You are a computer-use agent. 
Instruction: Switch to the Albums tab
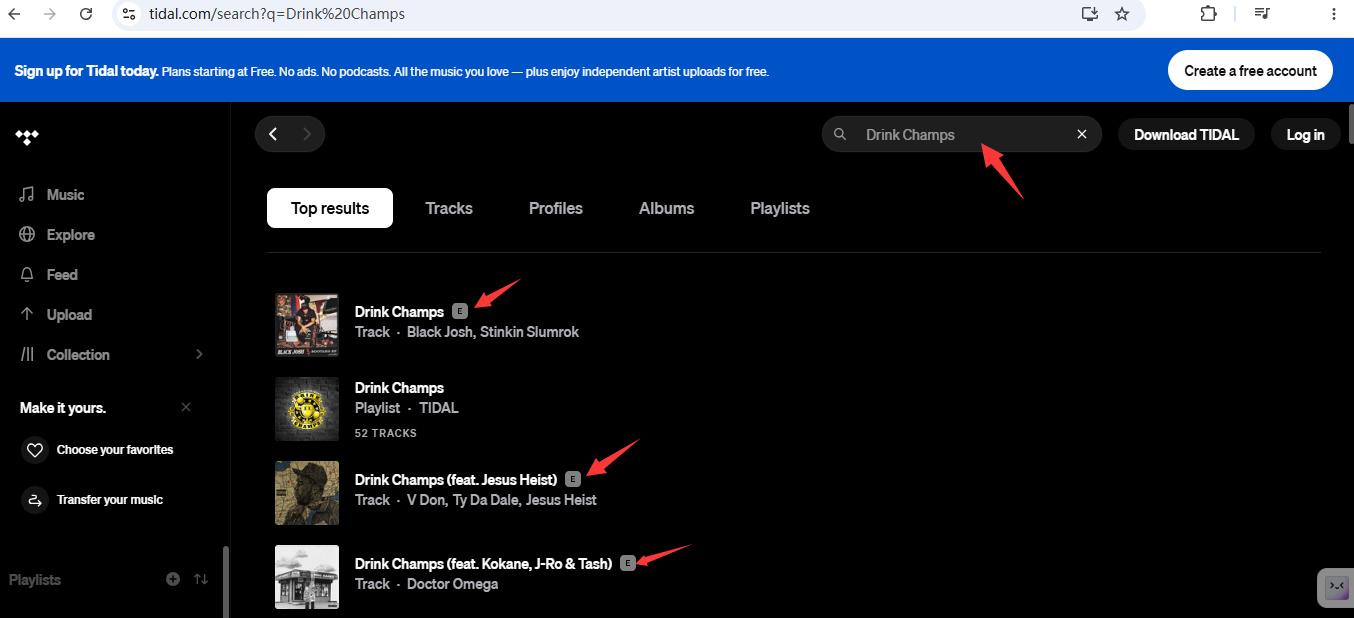(x=667, y=208)
